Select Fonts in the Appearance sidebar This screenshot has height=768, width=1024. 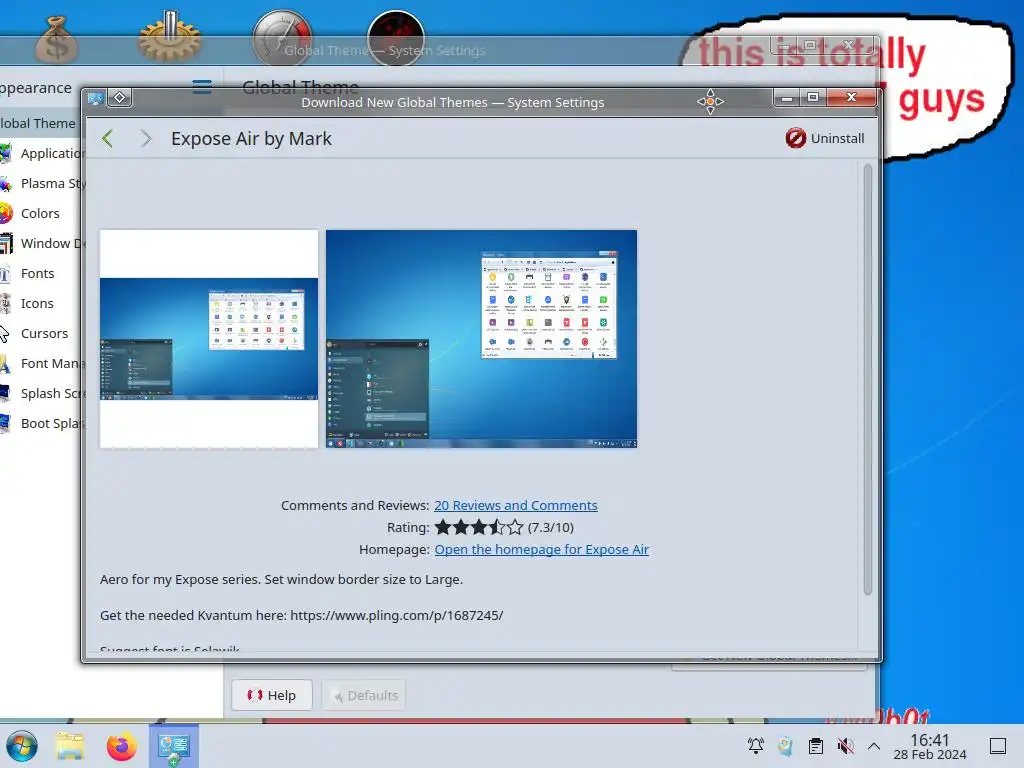pyautogui.click(x=37, y=274)
